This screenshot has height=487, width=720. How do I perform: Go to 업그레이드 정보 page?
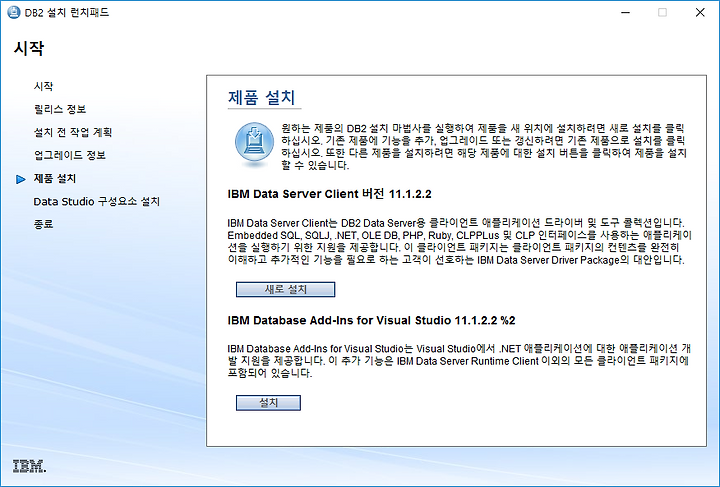pyautogui.click(x=69, y=155)
